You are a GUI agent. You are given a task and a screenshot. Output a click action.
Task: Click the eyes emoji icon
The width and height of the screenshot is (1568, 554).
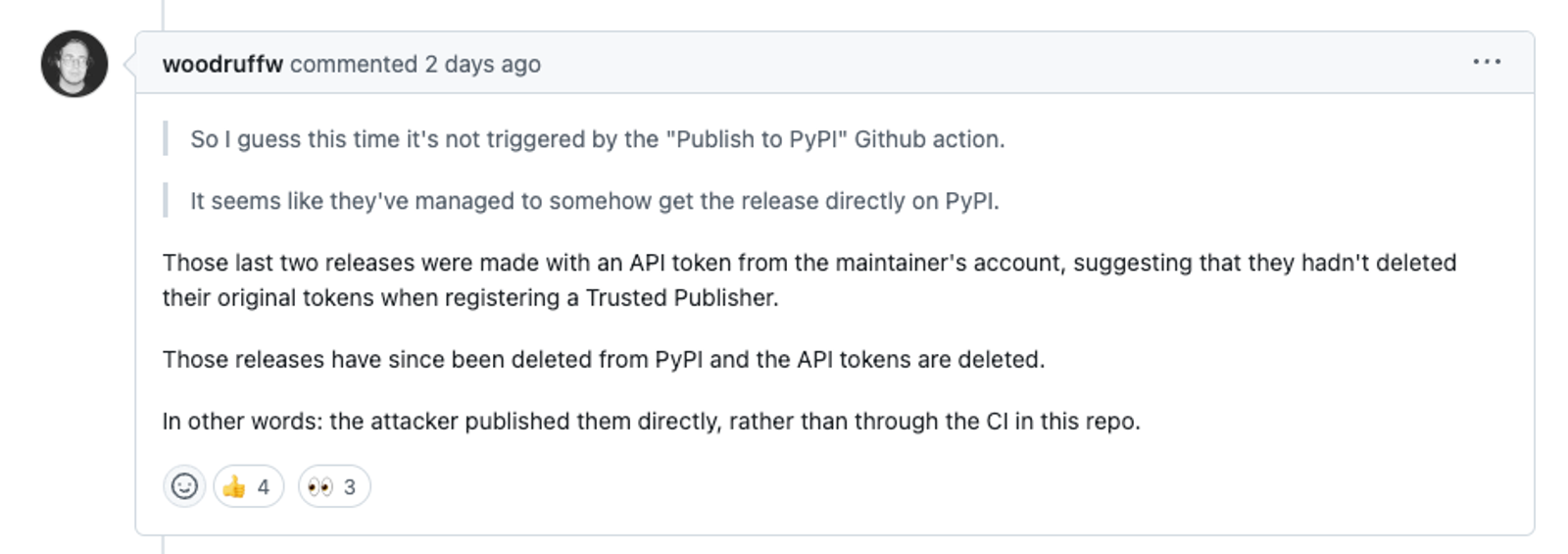(x=320, y=486)
